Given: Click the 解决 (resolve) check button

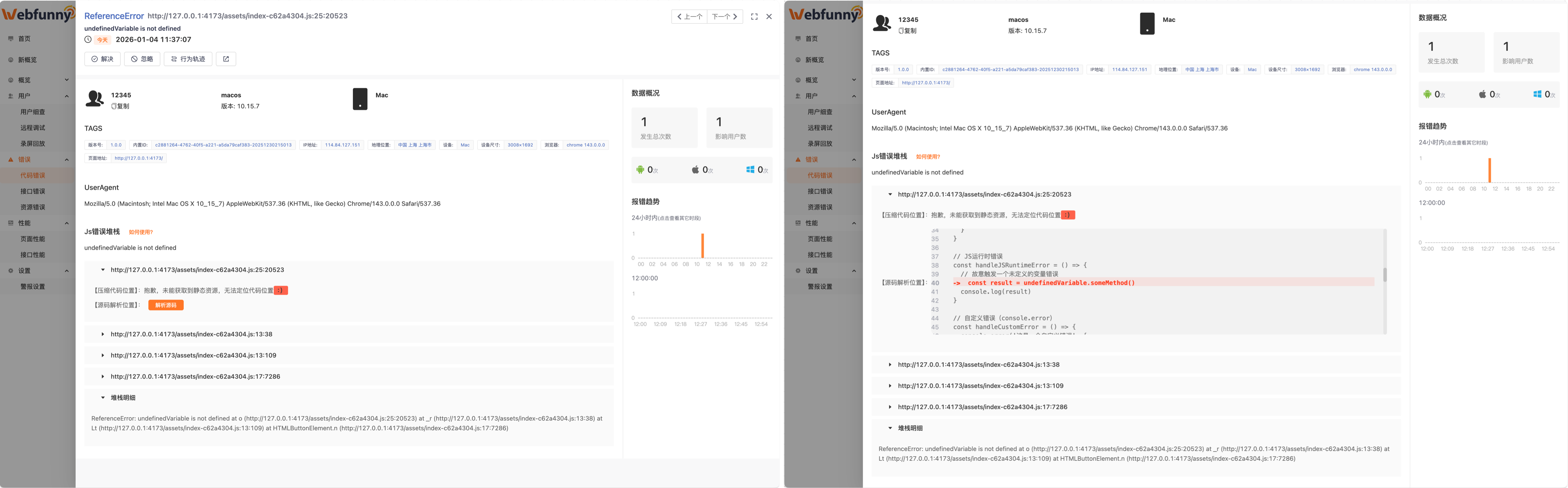Looking at the screenshot, I should 102,59.
